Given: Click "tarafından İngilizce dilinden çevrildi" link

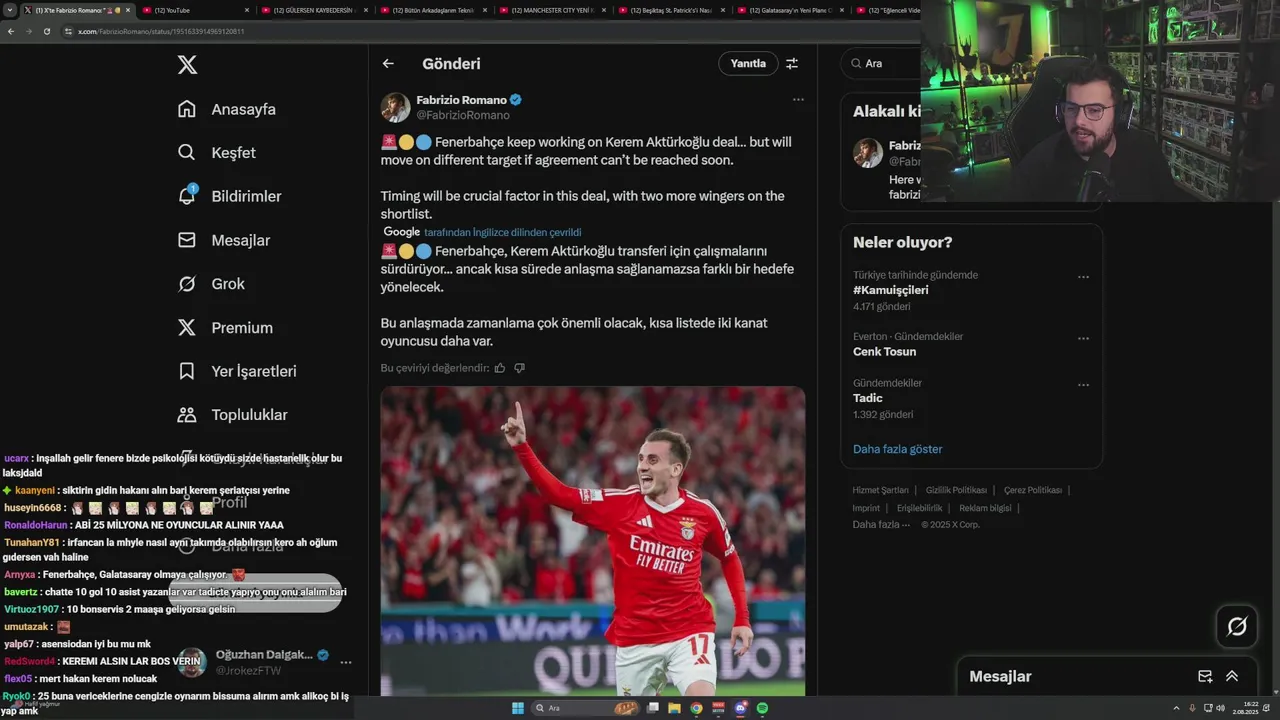Looking at the screenshot, I should tap(502, 232).
